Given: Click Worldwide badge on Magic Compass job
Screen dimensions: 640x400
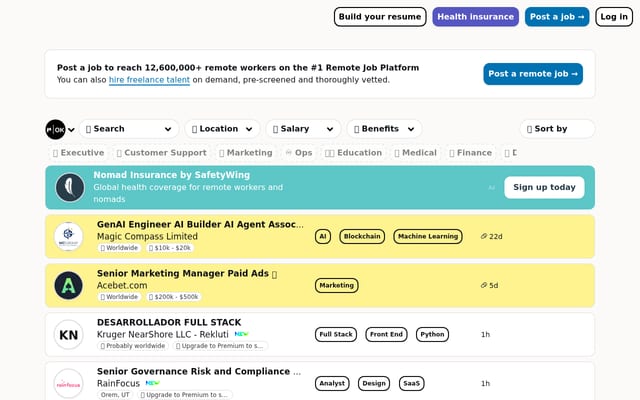Looking at the screenshot, I should click(x=119, y=248).
